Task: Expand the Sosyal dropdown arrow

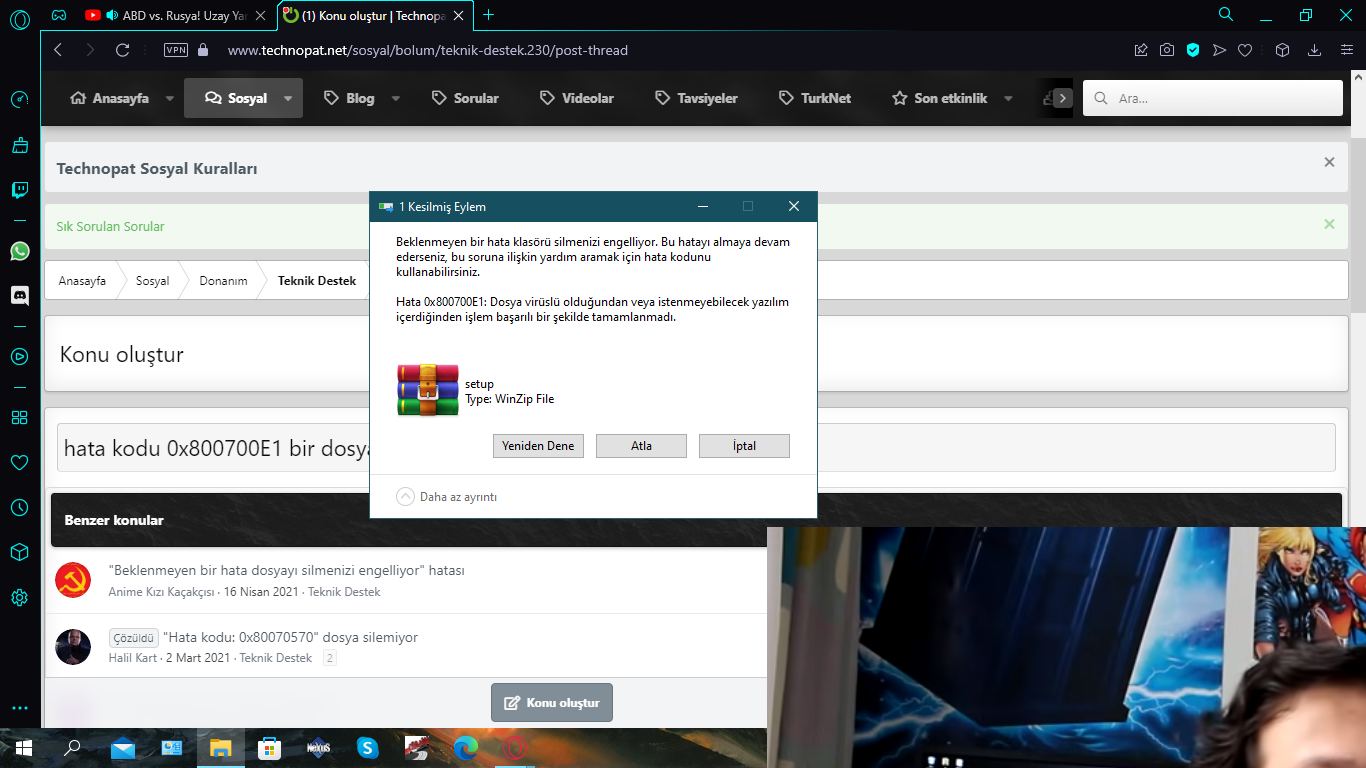Action: pos(288,98)
